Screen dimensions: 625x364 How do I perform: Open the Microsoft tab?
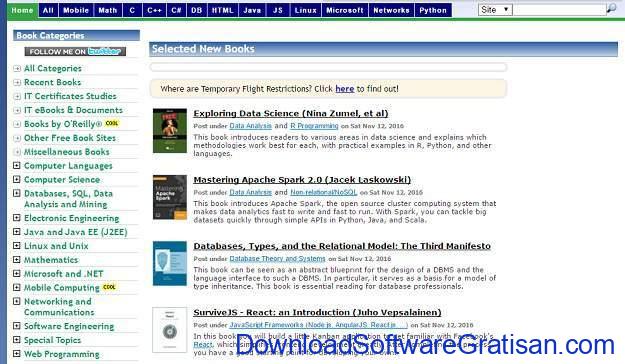[x=345, y=10]
